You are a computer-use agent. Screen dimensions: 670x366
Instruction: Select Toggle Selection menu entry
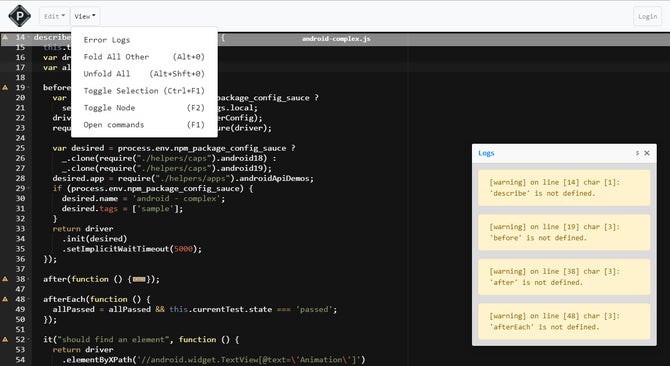[144, 91]
